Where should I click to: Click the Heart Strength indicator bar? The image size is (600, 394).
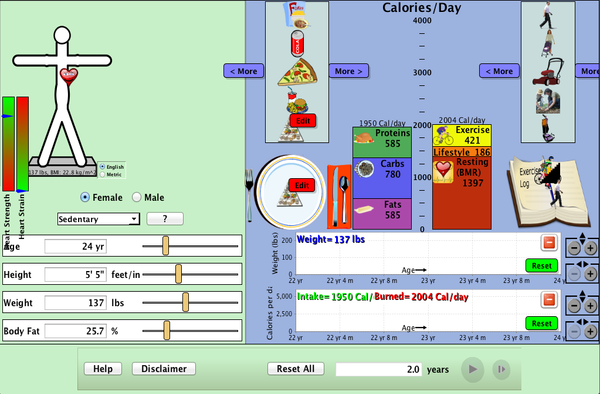coord(8,144)
